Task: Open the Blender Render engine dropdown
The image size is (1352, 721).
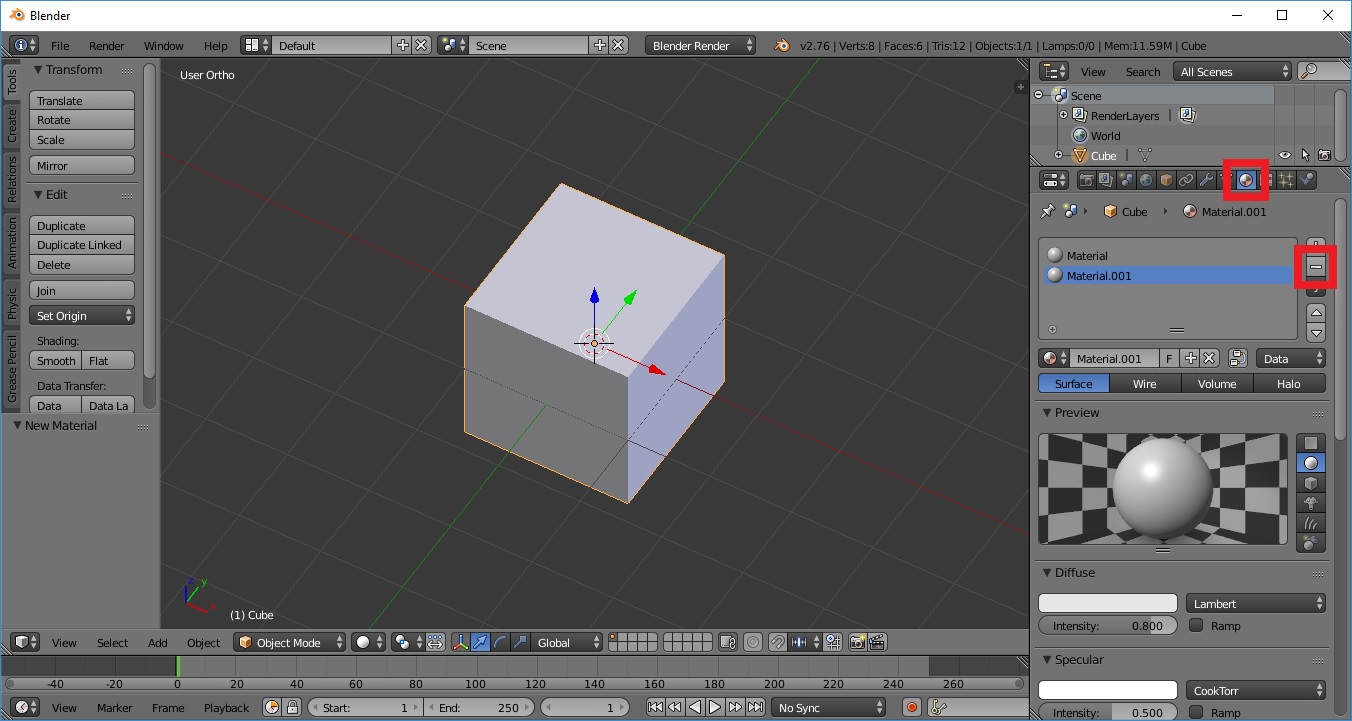Action: 702,45
